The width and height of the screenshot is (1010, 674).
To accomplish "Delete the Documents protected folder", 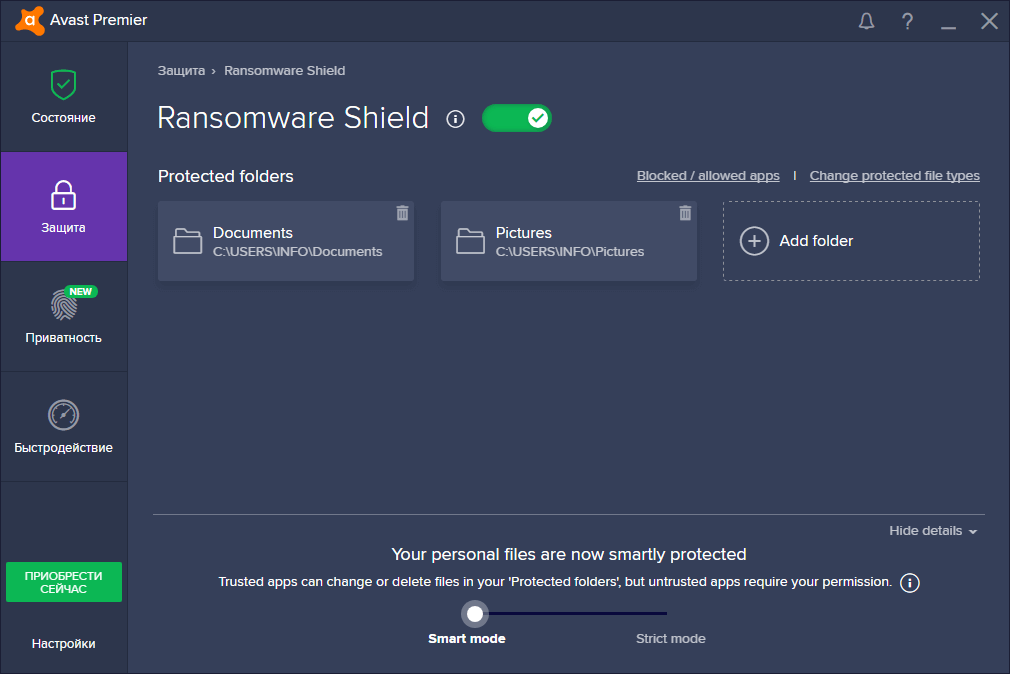I will [x=402, y=213].
